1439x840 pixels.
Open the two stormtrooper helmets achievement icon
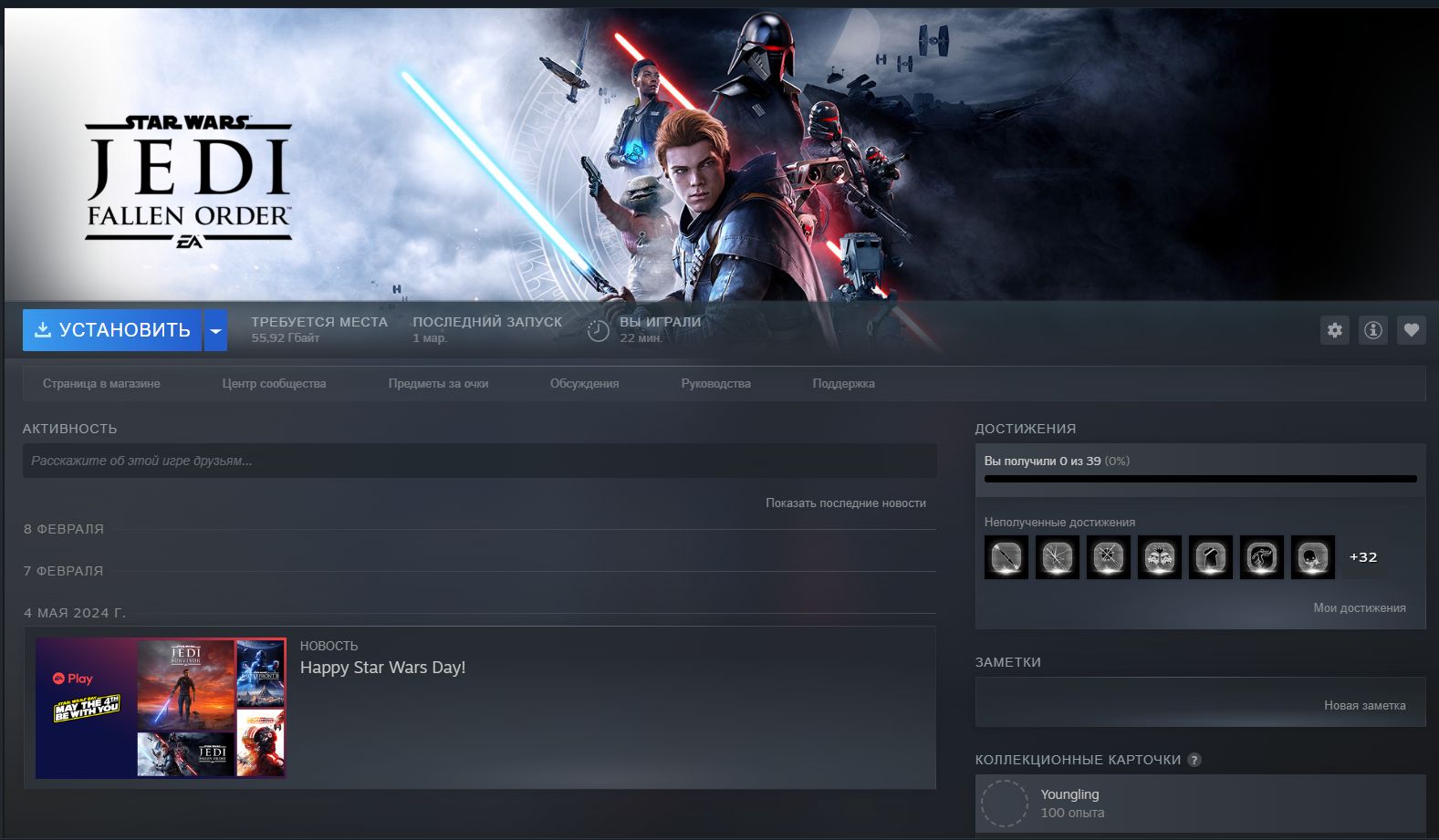tap(1160, 557)
